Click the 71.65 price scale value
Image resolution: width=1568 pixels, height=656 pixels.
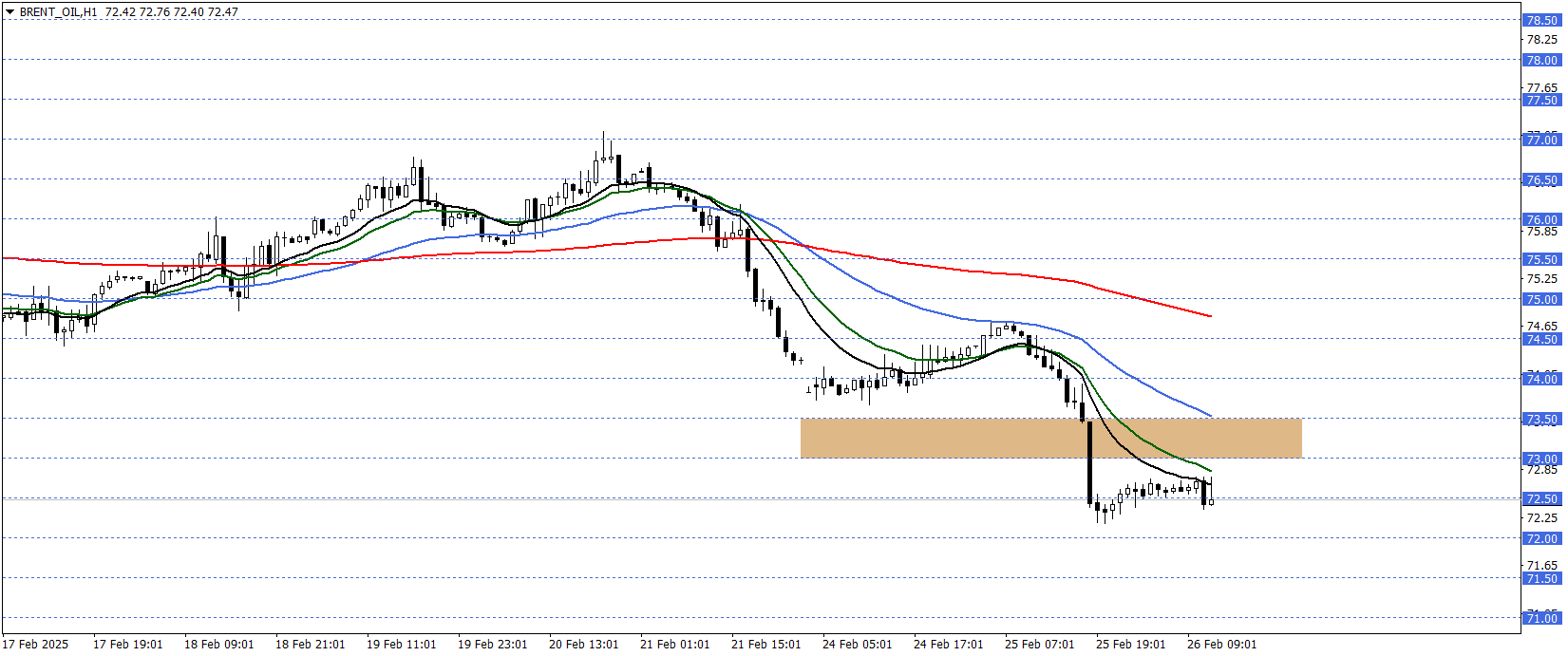tap(1541, 566)
